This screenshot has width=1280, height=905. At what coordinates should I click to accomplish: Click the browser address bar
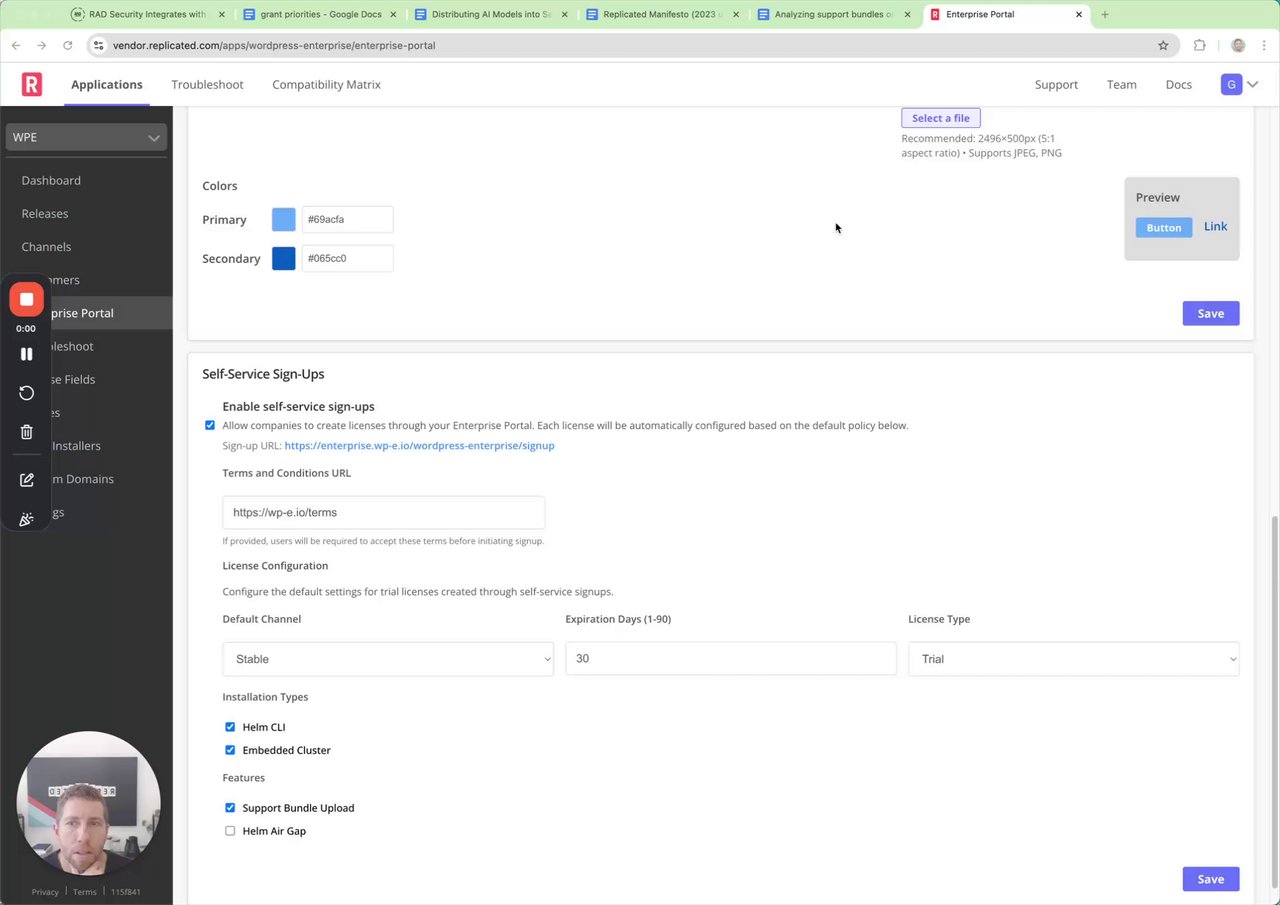(630, 45)
